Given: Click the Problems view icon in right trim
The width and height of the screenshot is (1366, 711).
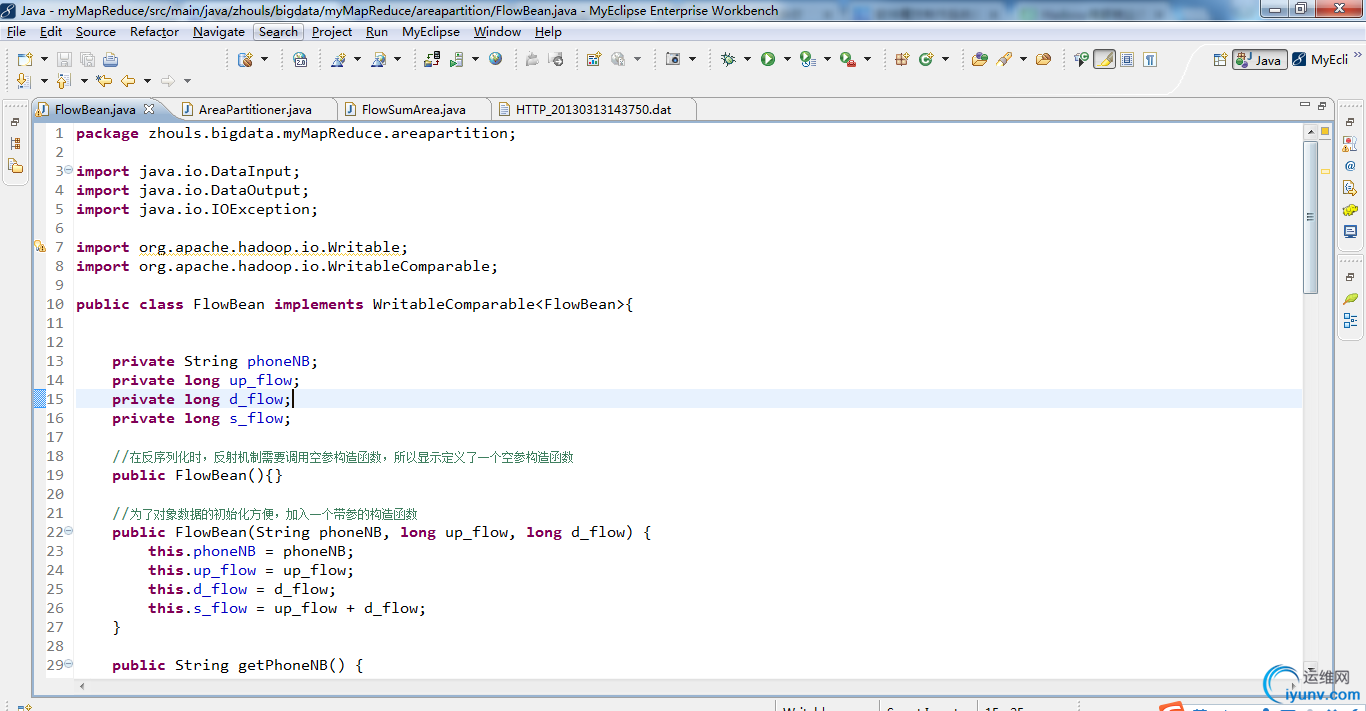Looking at the screenshot, I should pos(1350,144).
